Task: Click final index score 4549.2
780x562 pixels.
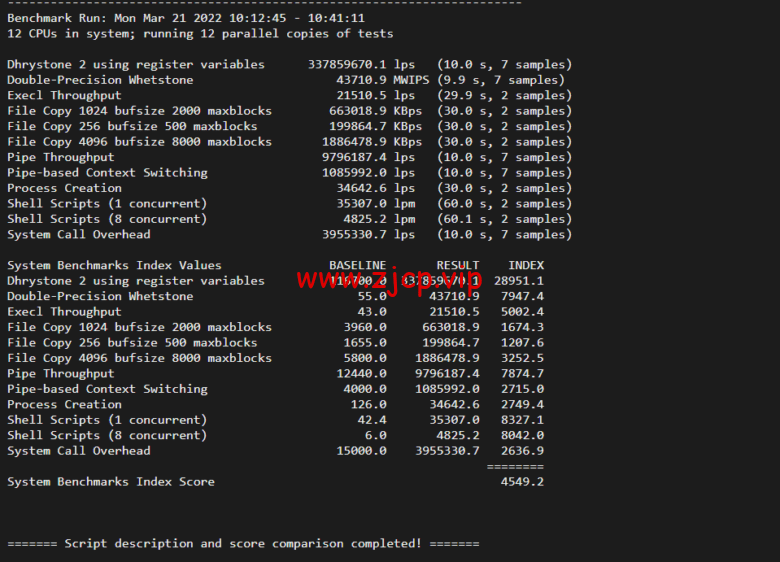Action: click(x=523, y=481)
